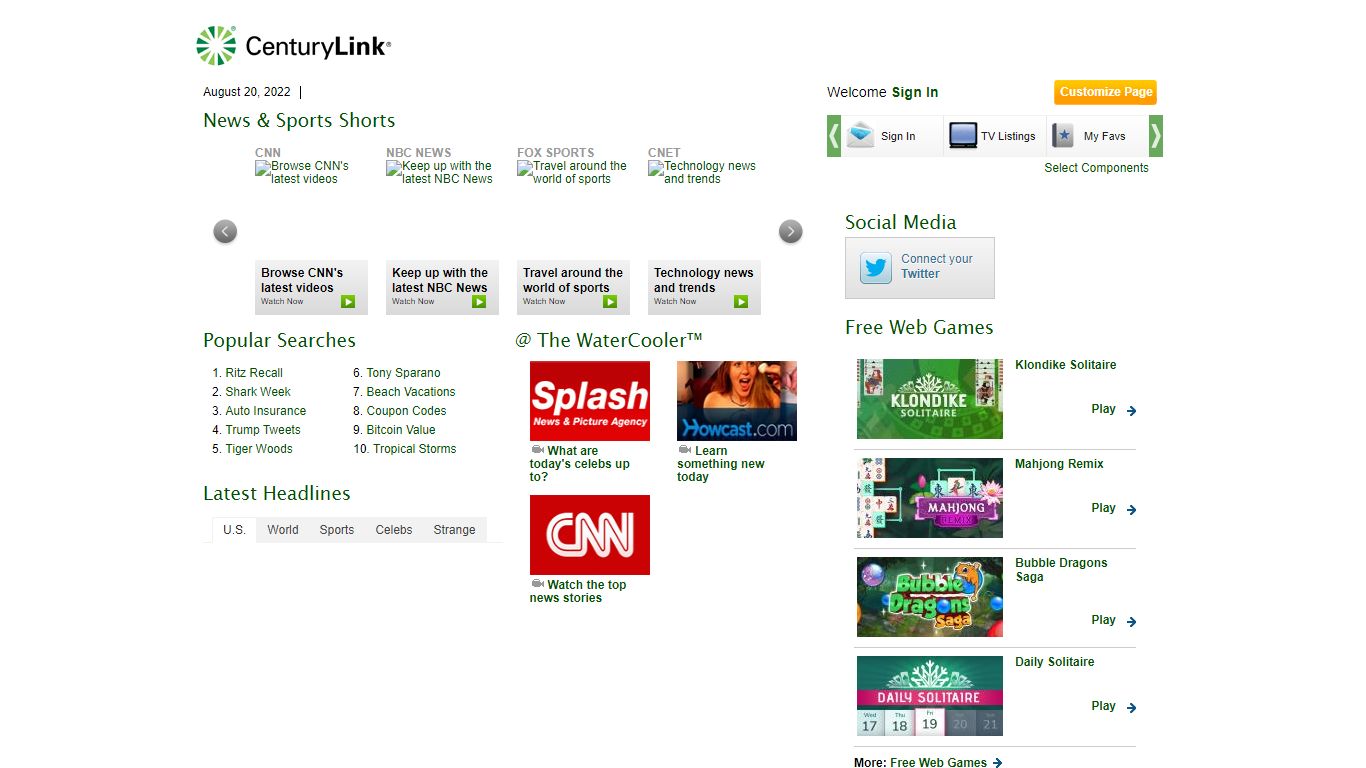Open the Howcast.com thumbnail

pos(737,401)
